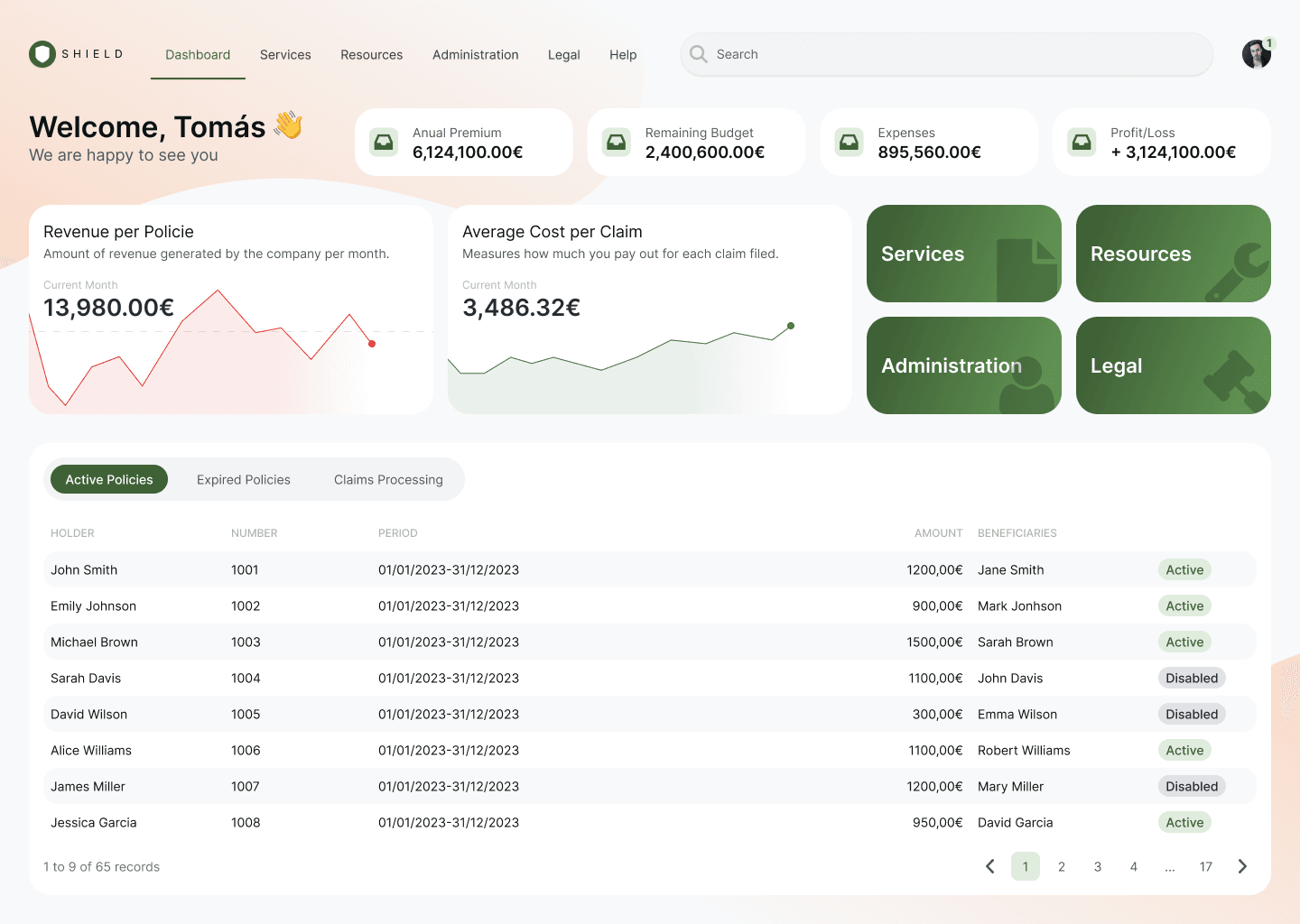Go to next page with right chevron
The width and height of the screenshot is (1300, 924).
pos(1242,866)
